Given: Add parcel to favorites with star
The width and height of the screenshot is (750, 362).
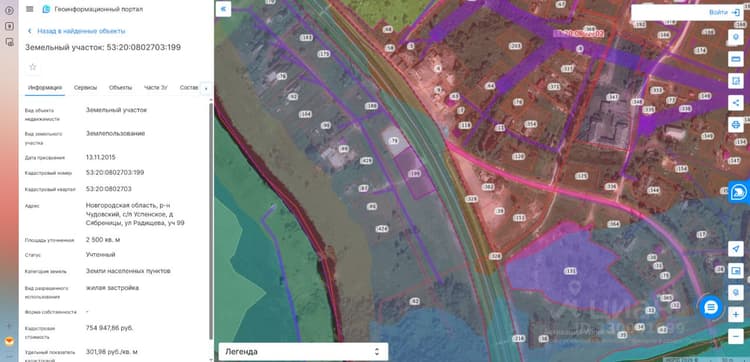Looking at the screenshot, I should pyautogui.click(x=33, y=67).
